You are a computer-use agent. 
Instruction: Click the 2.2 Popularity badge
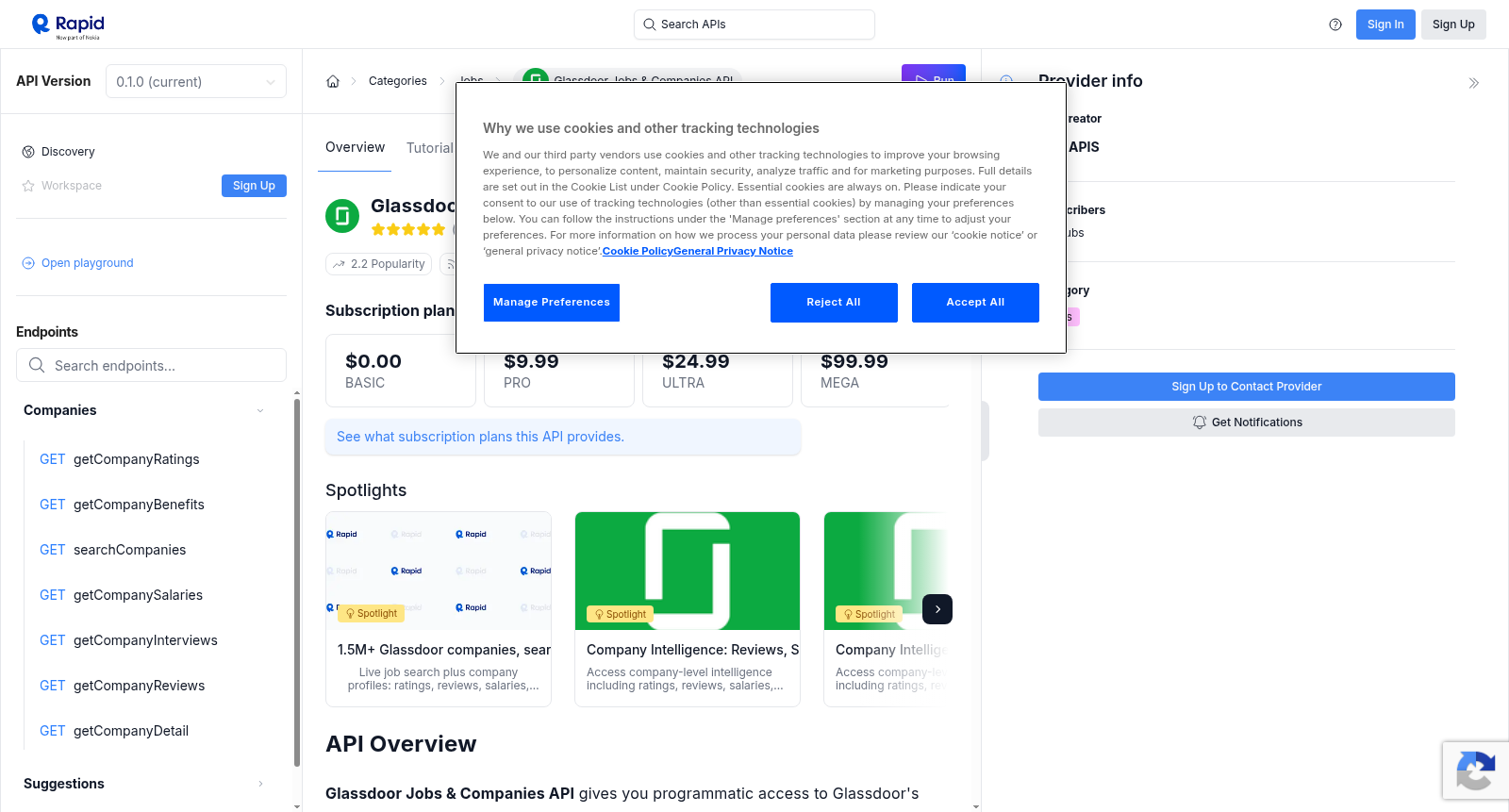tap(379, 264)
